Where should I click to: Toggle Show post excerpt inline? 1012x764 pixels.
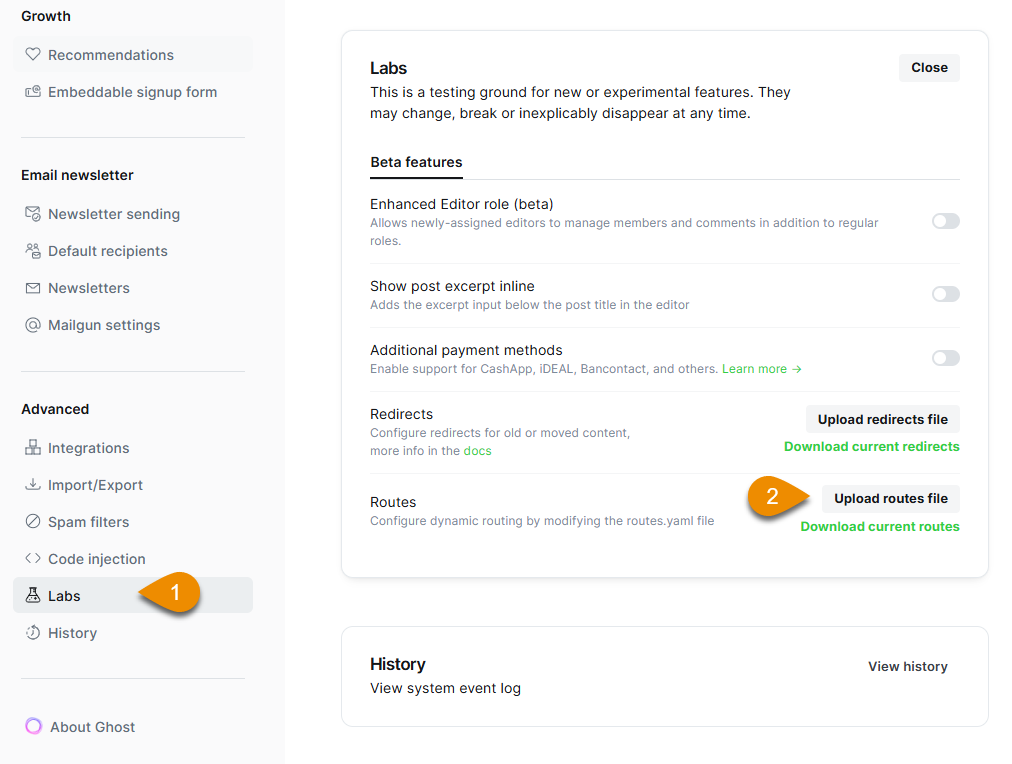click(946, 294)
